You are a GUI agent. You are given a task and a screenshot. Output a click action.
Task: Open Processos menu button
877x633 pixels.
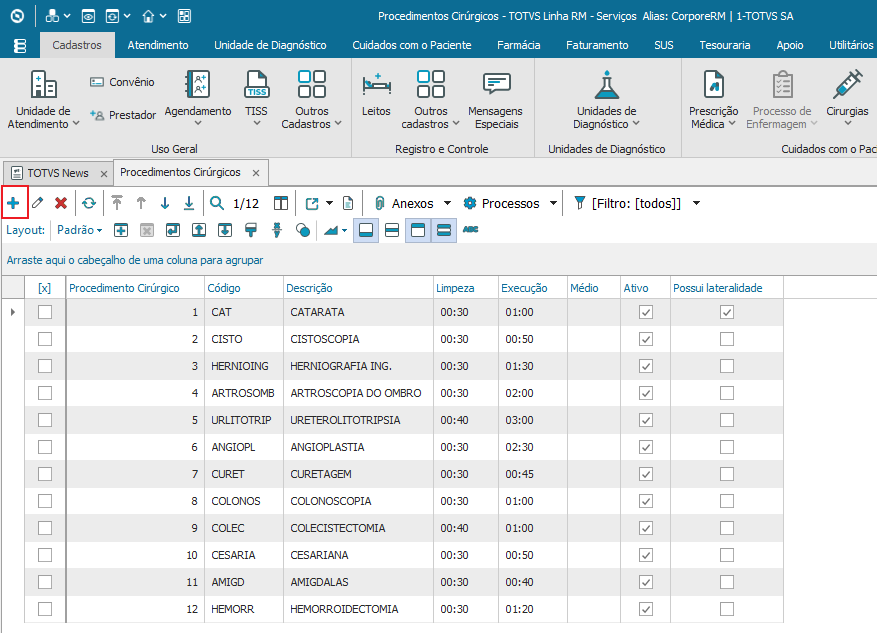(x=502, y=204)
